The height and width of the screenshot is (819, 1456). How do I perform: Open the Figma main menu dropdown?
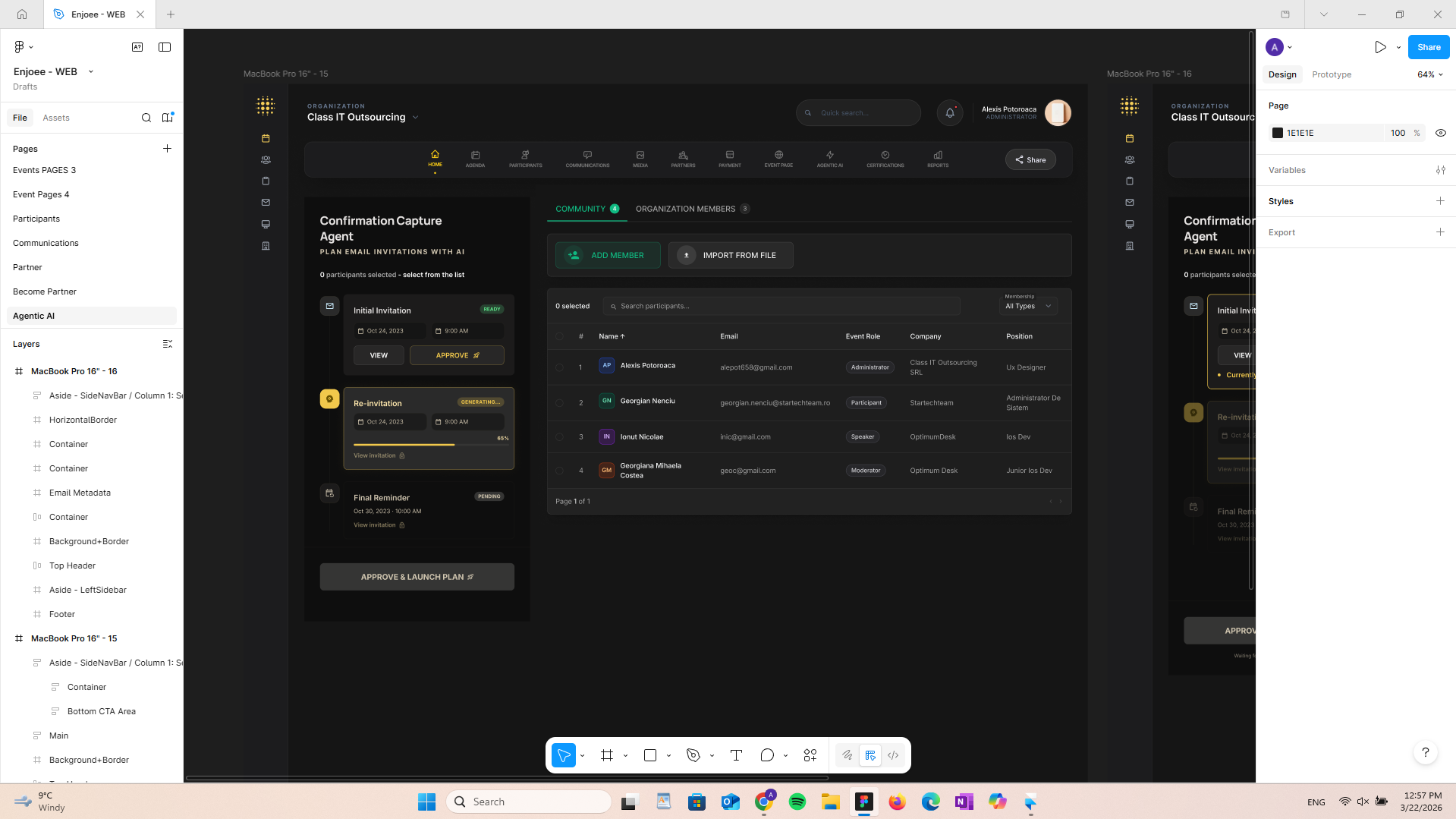(23, 47)
